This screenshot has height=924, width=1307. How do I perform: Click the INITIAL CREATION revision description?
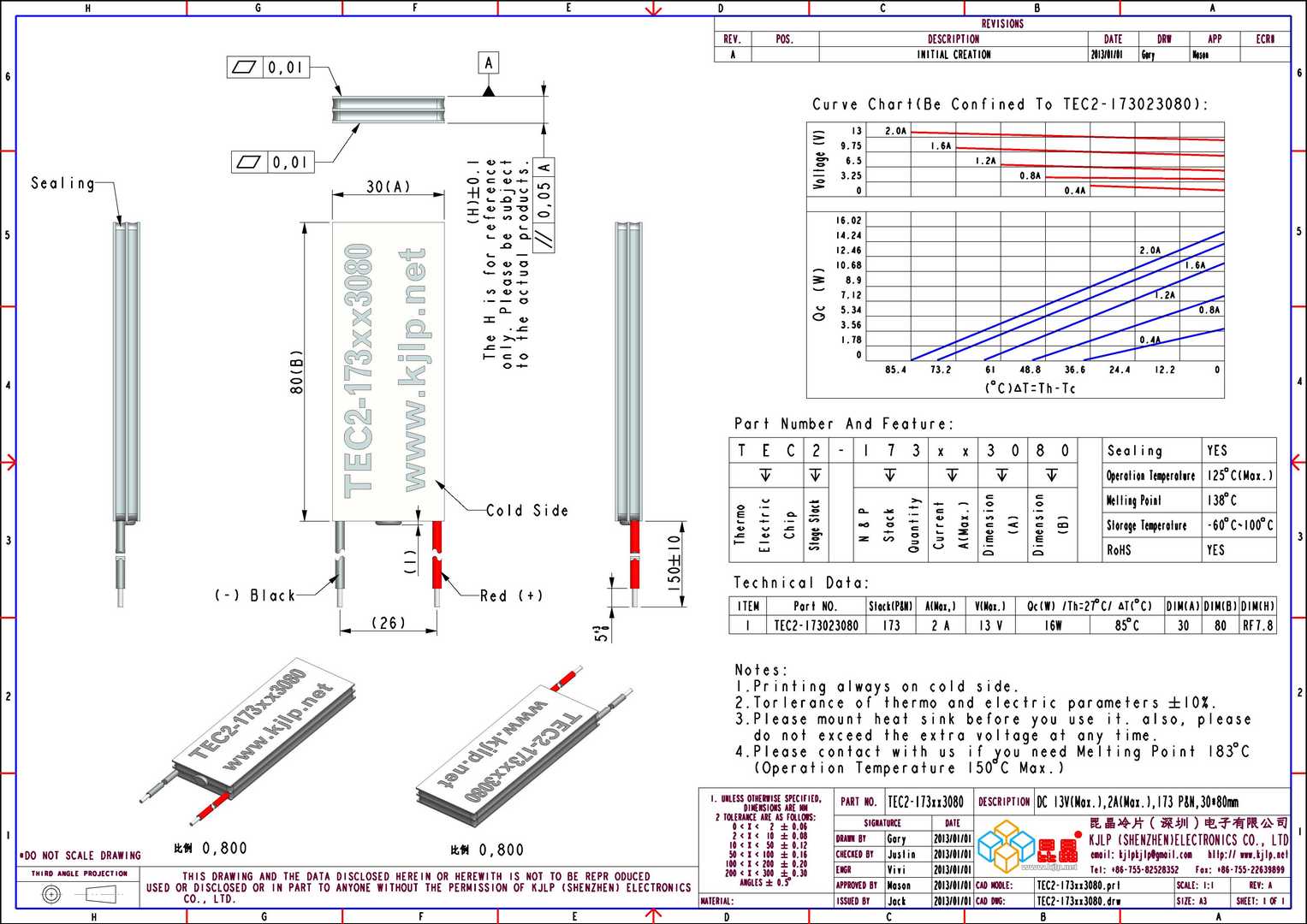(954, 54)
